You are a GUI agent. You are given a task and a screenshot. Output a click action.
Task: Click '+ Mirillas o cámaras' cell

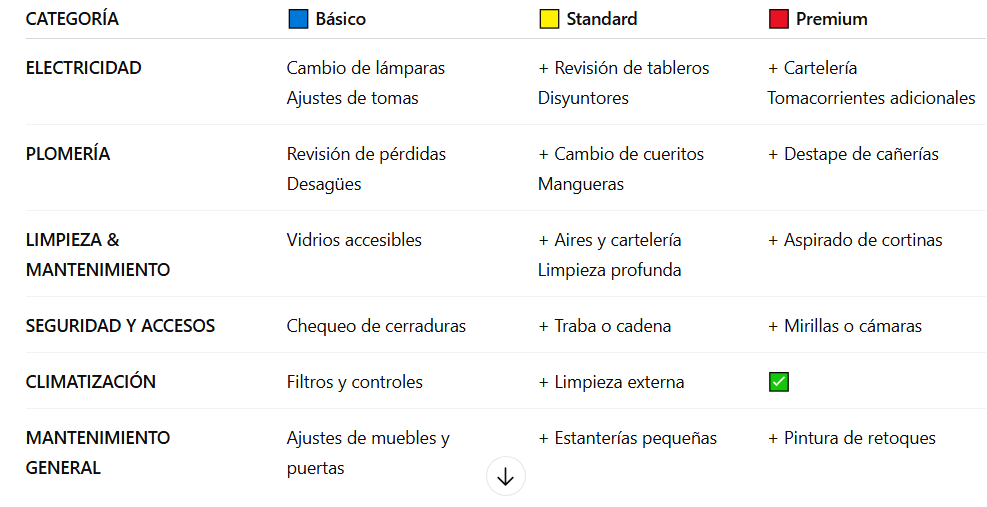[845, 326]
